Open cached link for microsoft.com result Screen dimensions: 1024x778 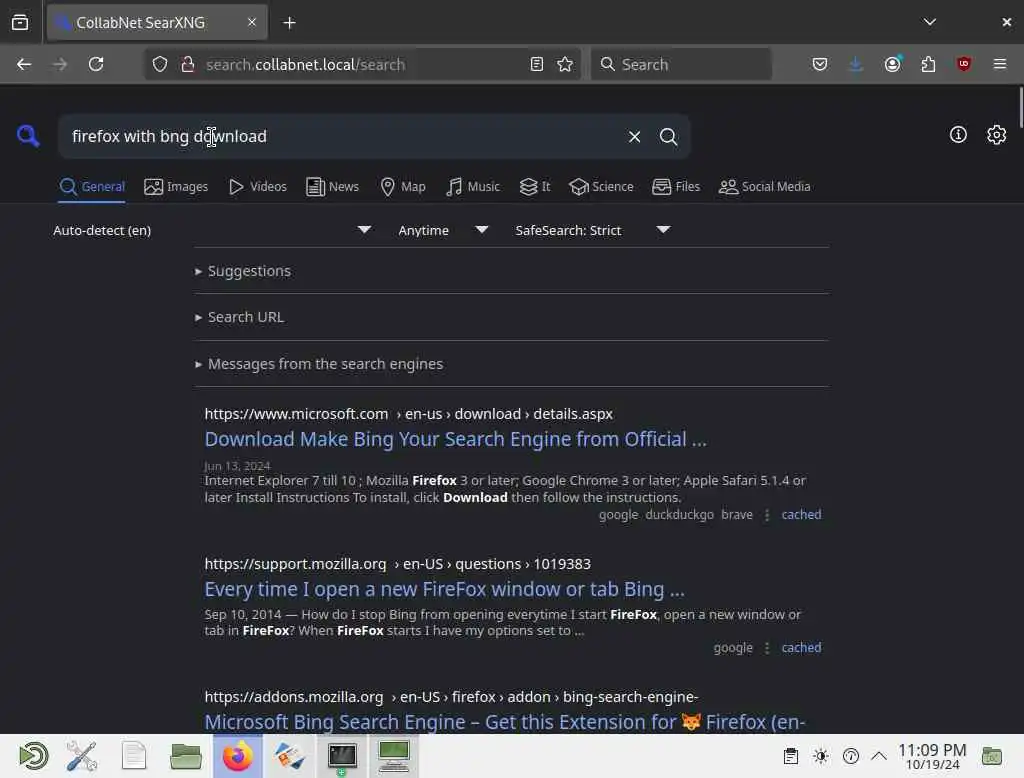801,515
